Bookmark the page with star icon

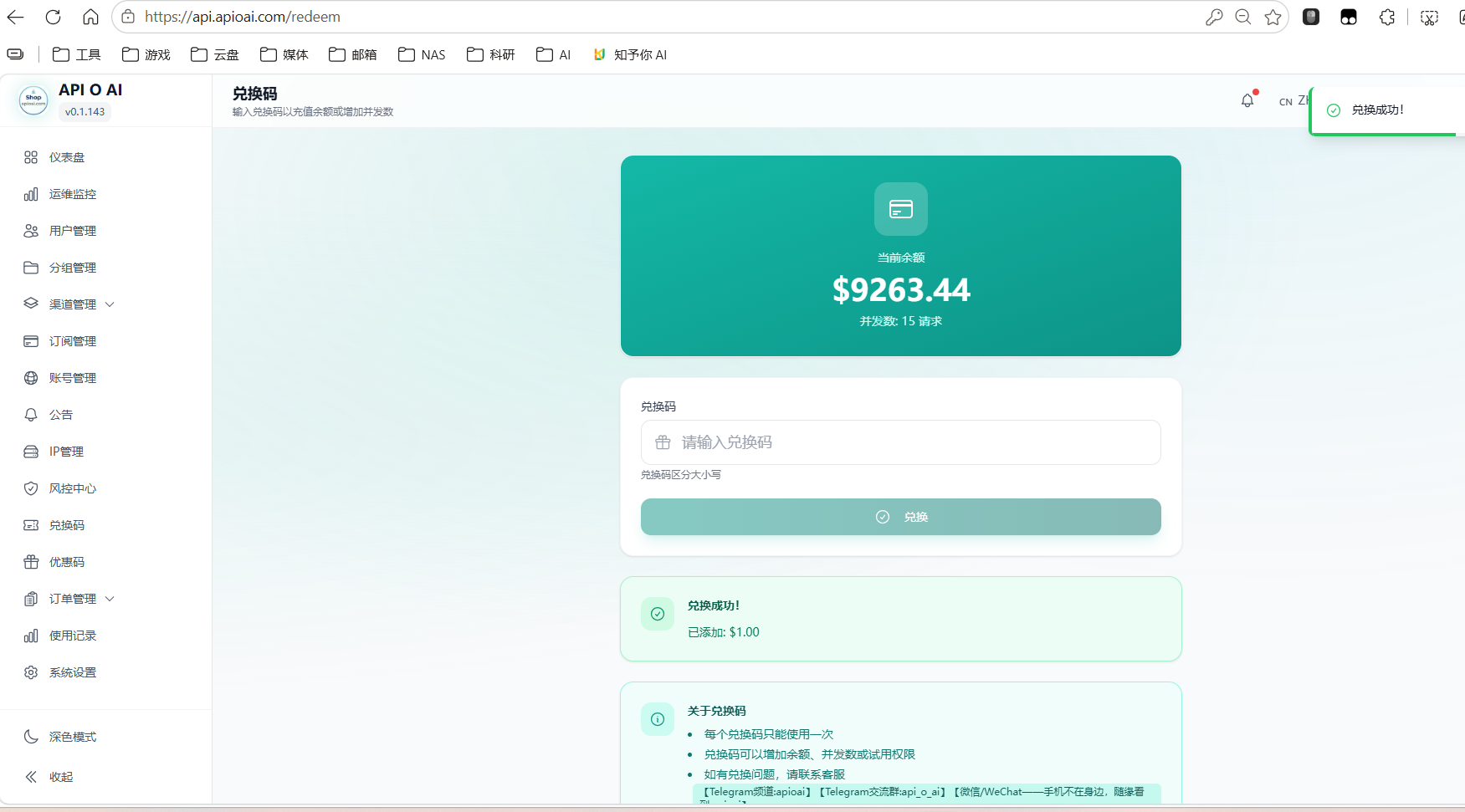pyautogui.click(x=1273, y=17)
